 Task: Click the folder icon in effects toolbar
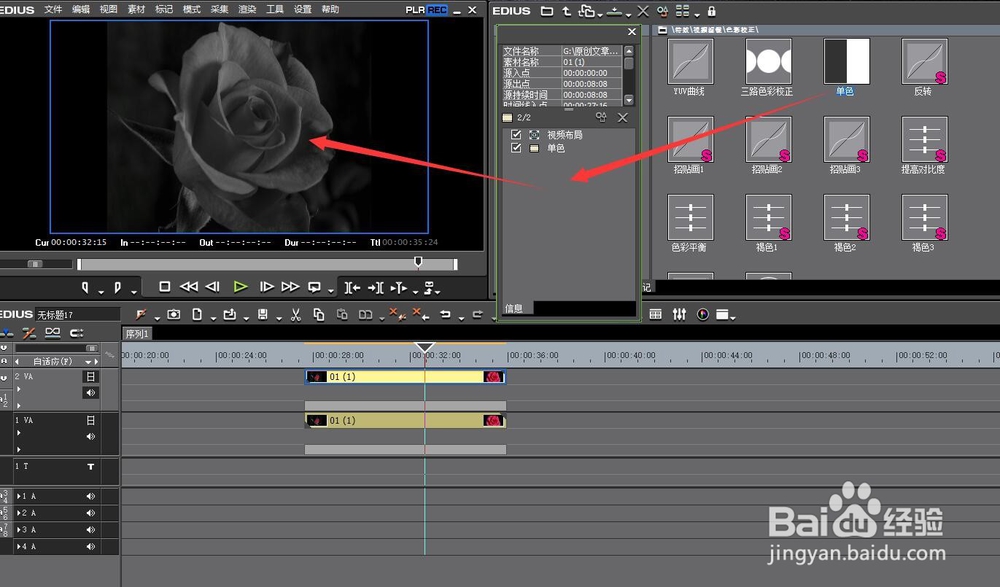click(x=547, y=11)
